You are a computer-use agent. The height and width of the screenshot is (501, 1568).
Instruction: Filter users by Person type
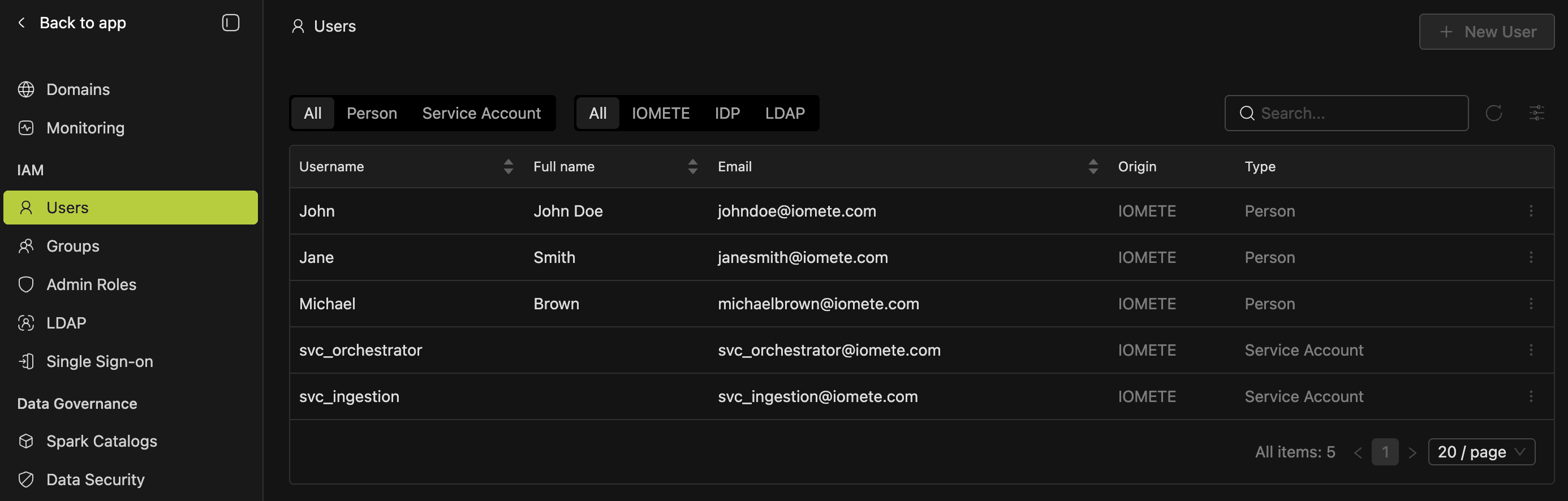371,113
